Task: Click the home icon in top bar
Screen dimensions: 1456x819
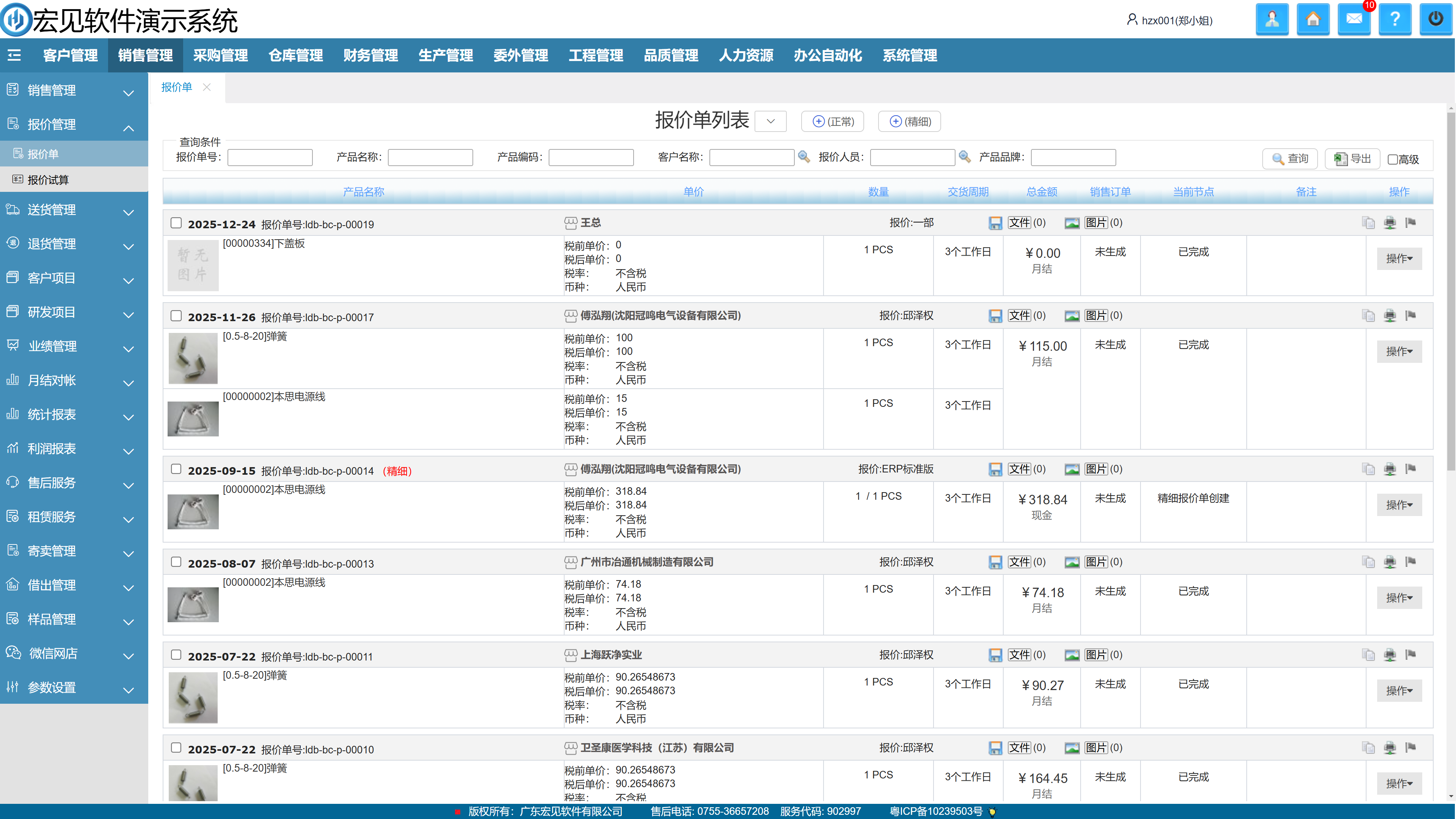Action: point(1312,20)
